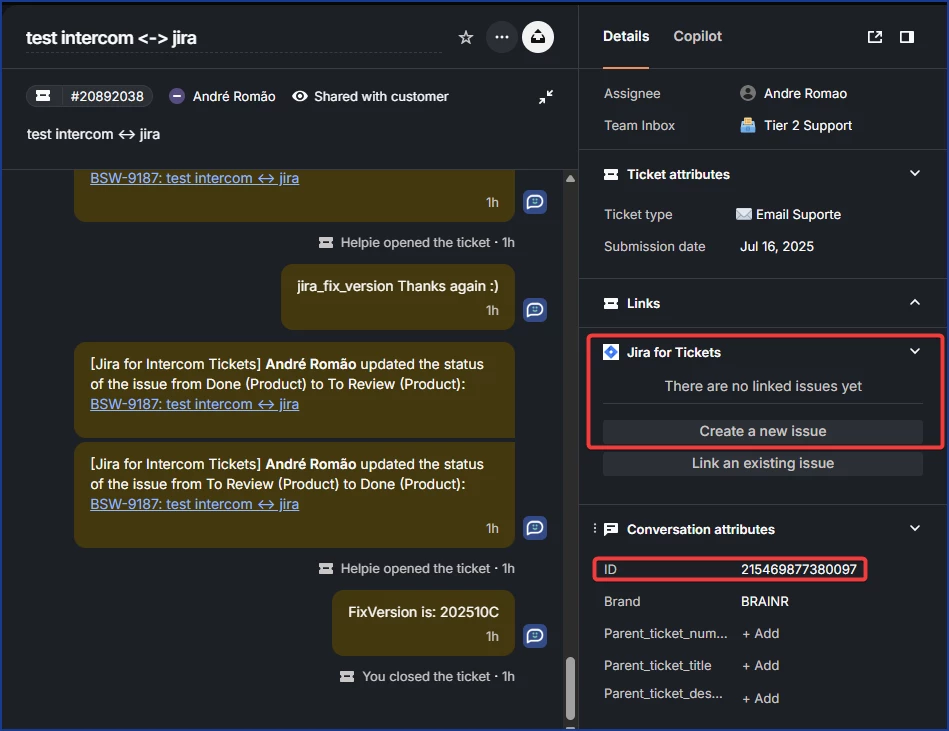Add a Parent_ticket_num value
This screenshot has width=949, height=731.
[x=761, y=634]
